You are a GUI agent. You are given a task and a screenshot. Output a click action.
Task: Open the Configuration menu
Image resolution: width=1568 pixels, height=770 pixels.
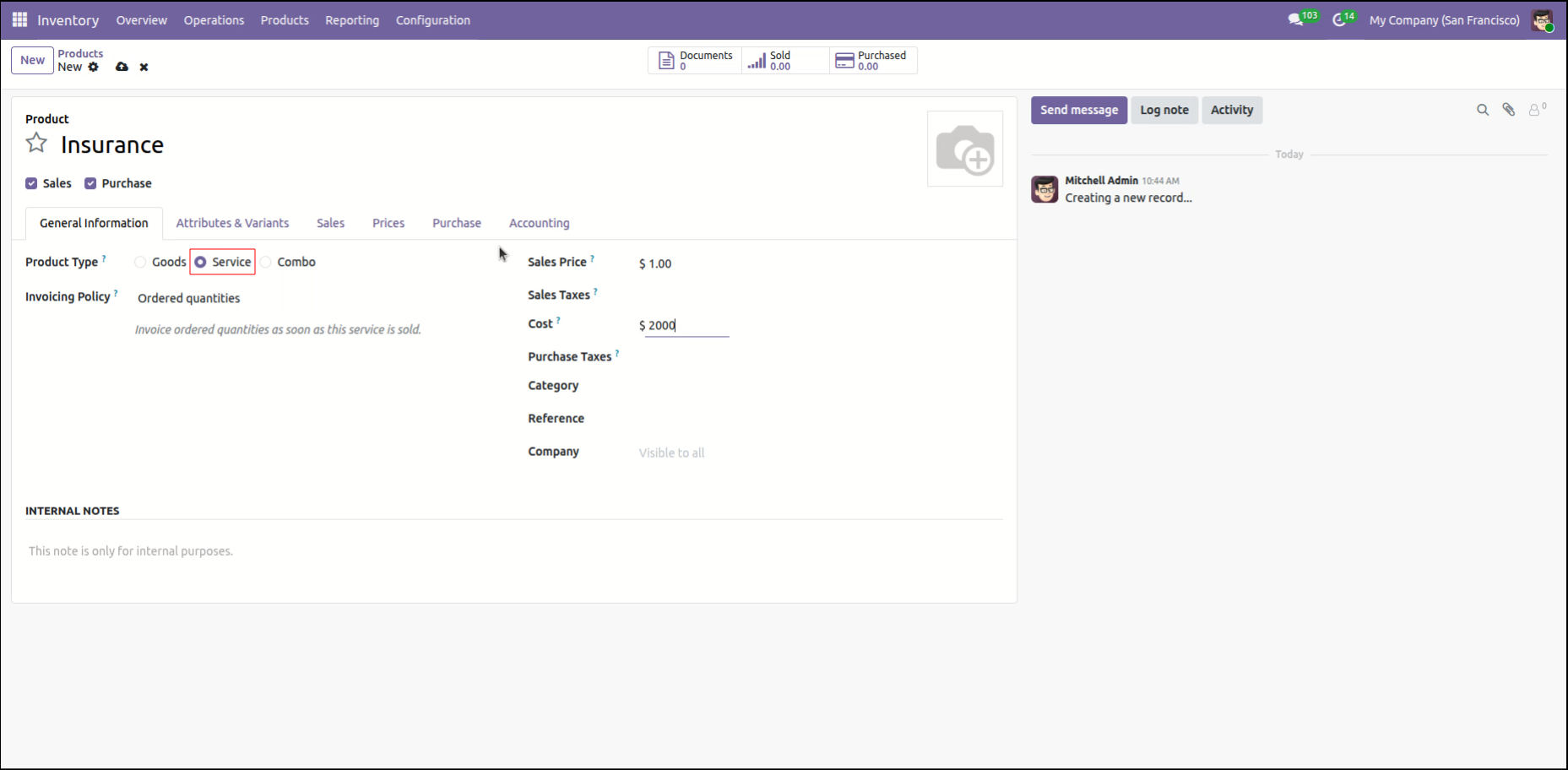click(433, 20)
